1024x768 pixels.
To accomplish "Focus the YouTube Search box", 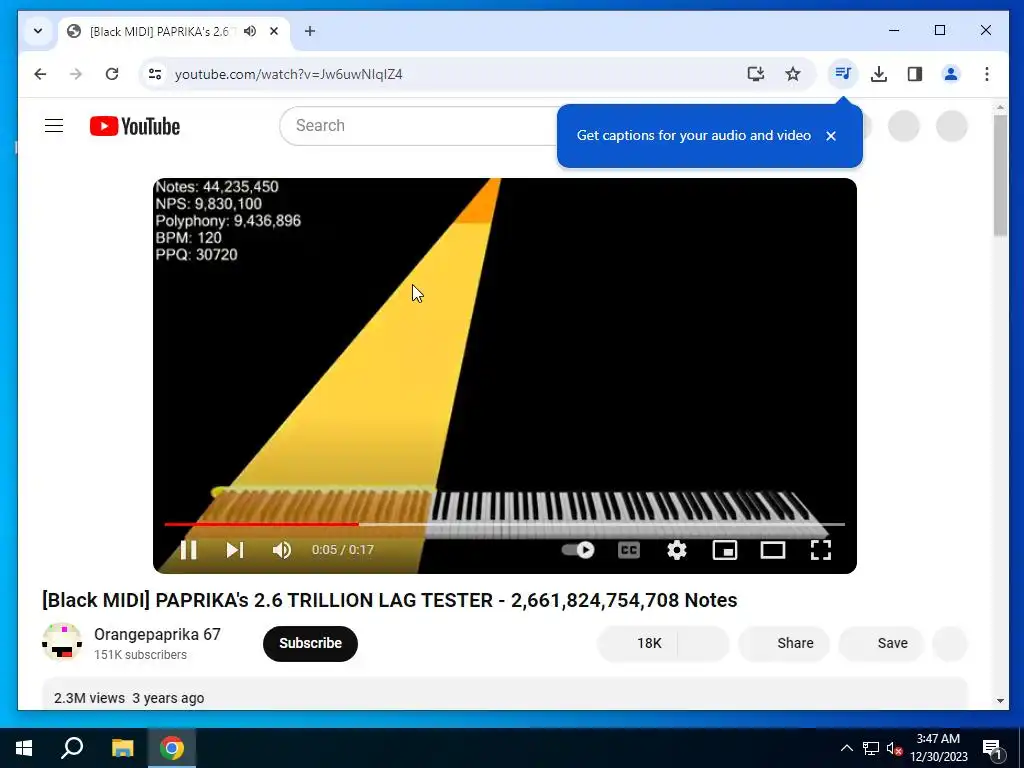I will 418,125.
